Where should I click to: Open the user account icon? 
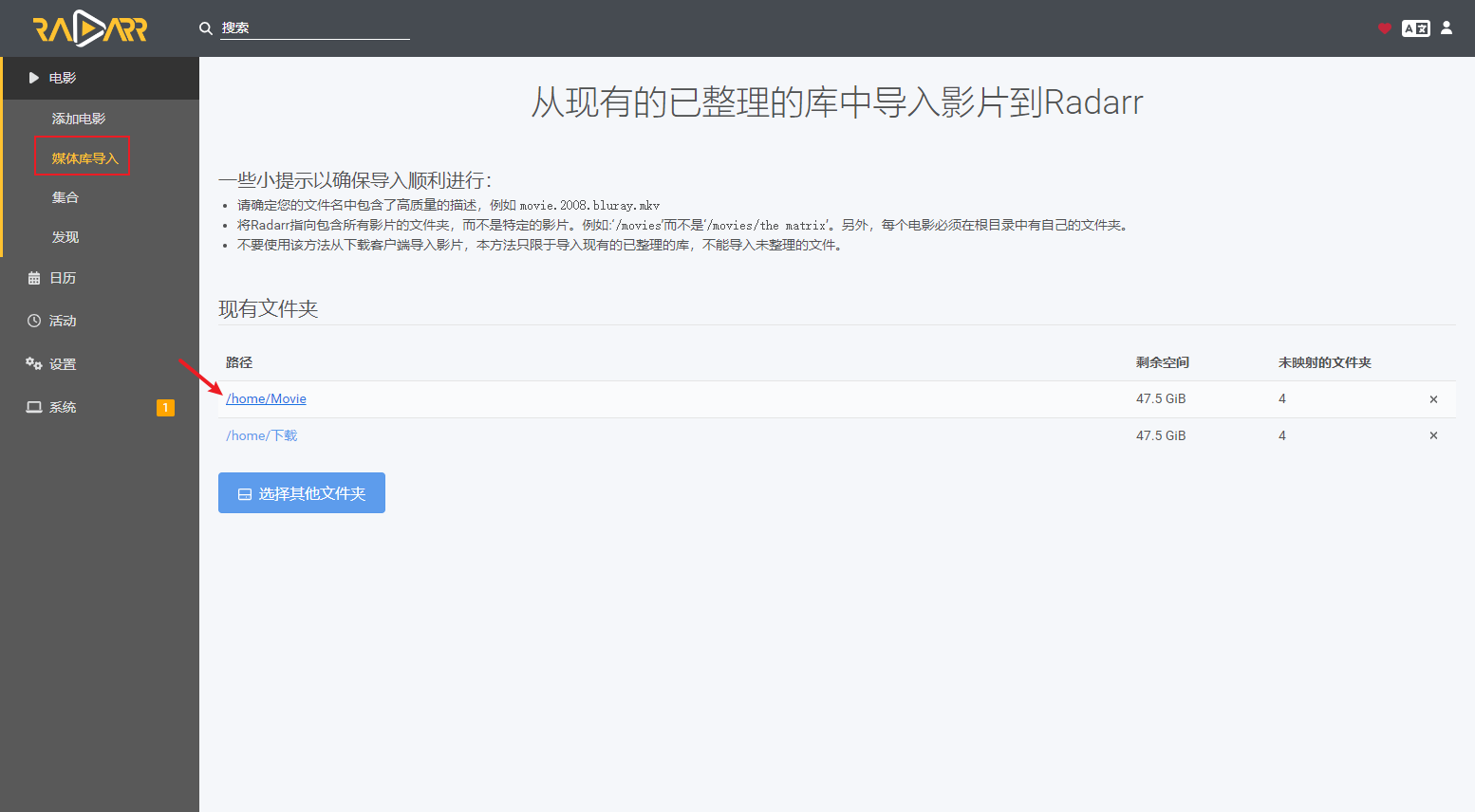[1447, 28]
